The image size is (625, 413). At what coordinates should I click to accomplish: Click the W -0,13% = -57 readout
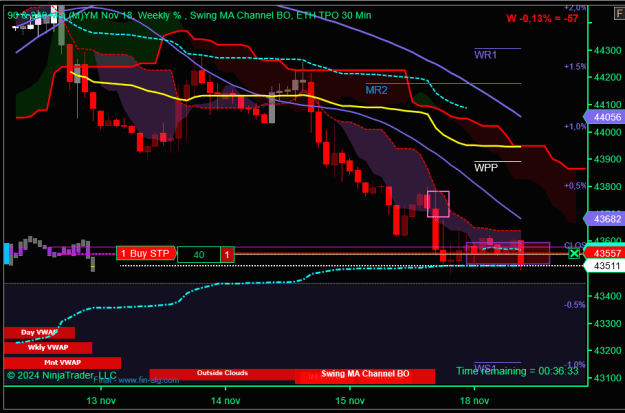(542, 18)
